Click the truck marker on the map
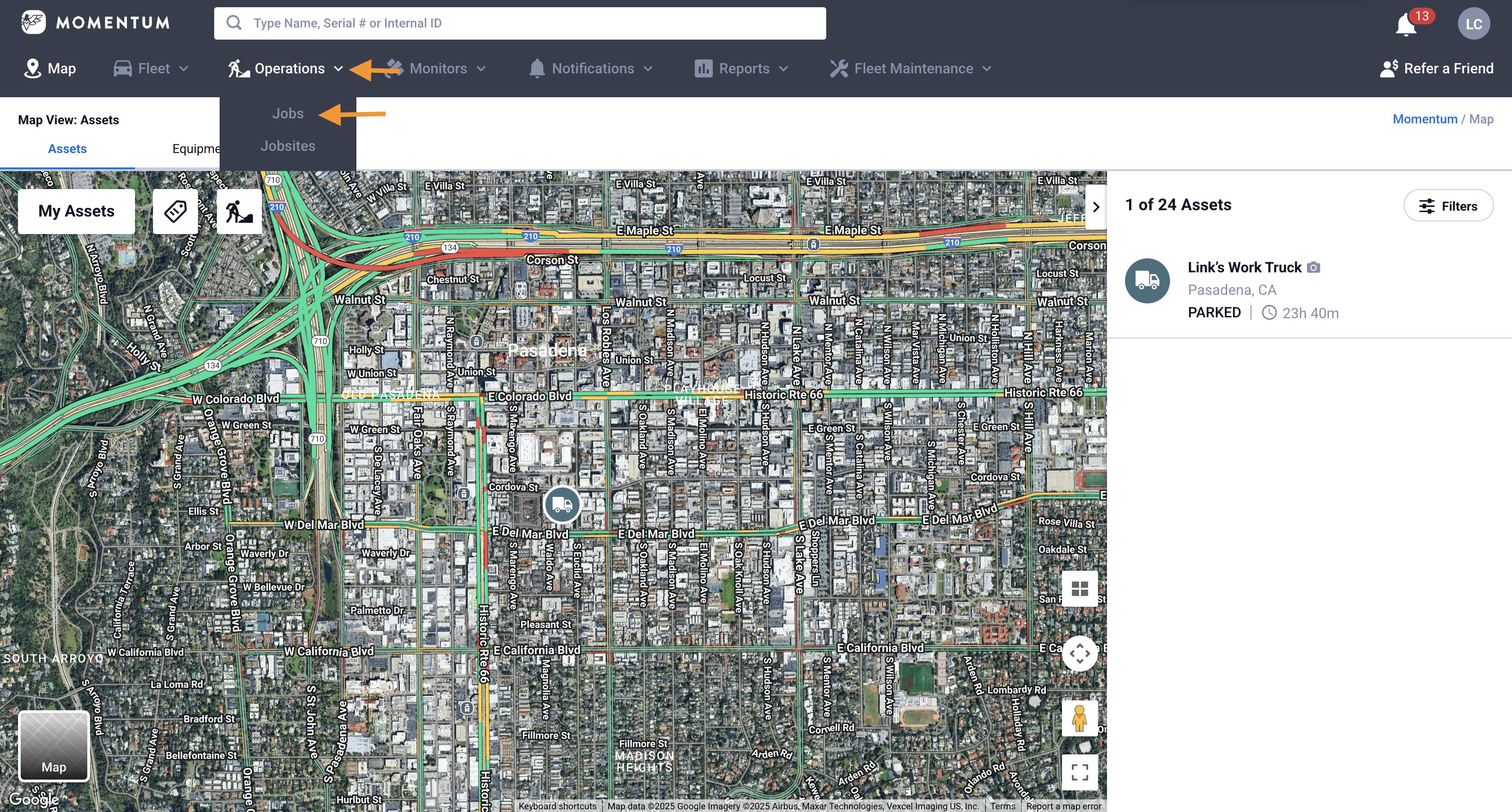This screenshot has height=812, width=1512. point(562,504)
